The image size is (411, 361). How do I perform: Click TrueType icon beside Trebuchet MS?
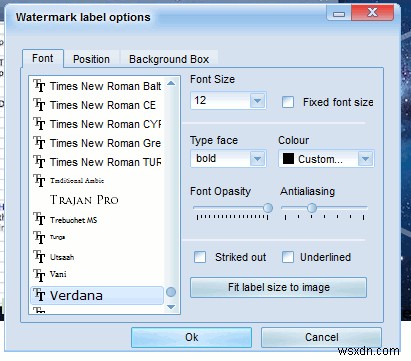39,219
